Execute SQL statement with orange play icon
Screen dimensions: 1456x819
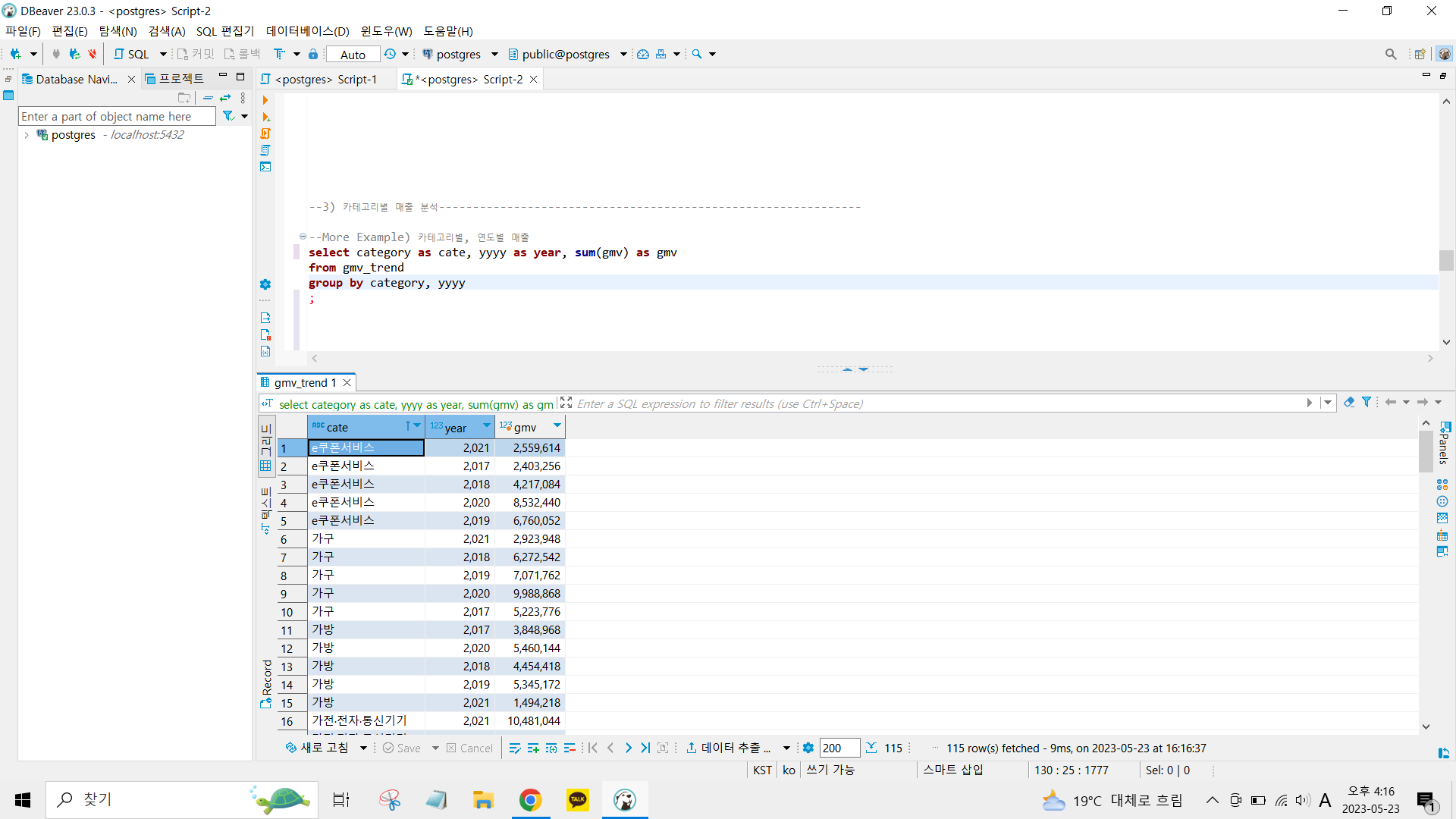tap(265, 100)
